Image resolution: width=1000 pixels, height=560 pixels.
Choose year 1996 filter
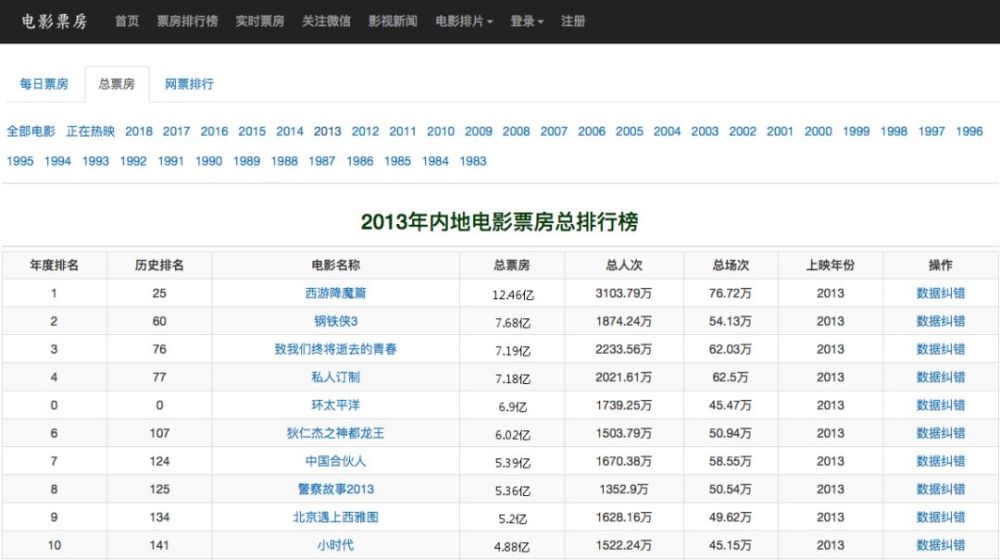tap(969, 131)
